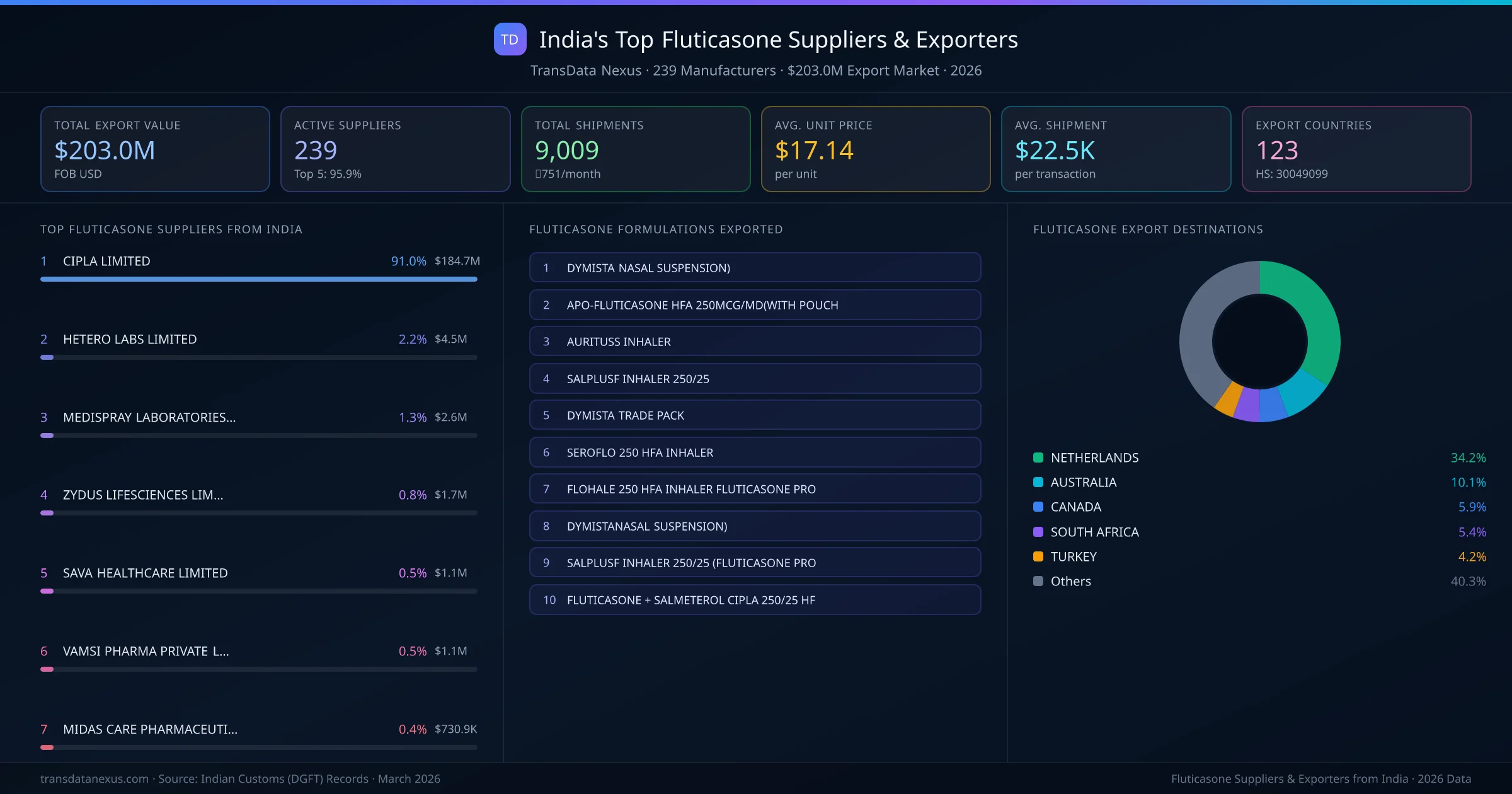Expand the truncated Medispray Laboratories entry
1512x794 pixels.
click(x=149, y=417)
